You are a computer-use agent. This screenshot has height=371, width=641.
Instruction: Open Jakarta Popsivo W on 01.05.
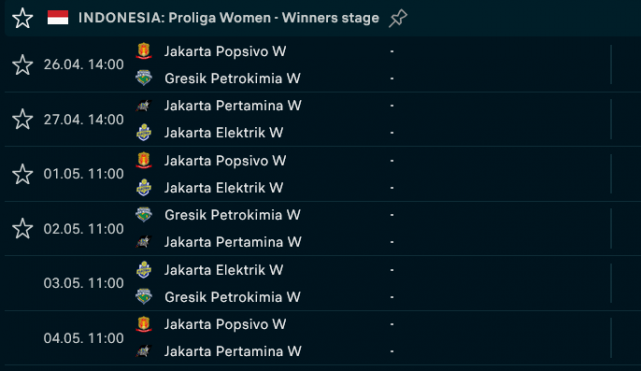coord(225,161)
